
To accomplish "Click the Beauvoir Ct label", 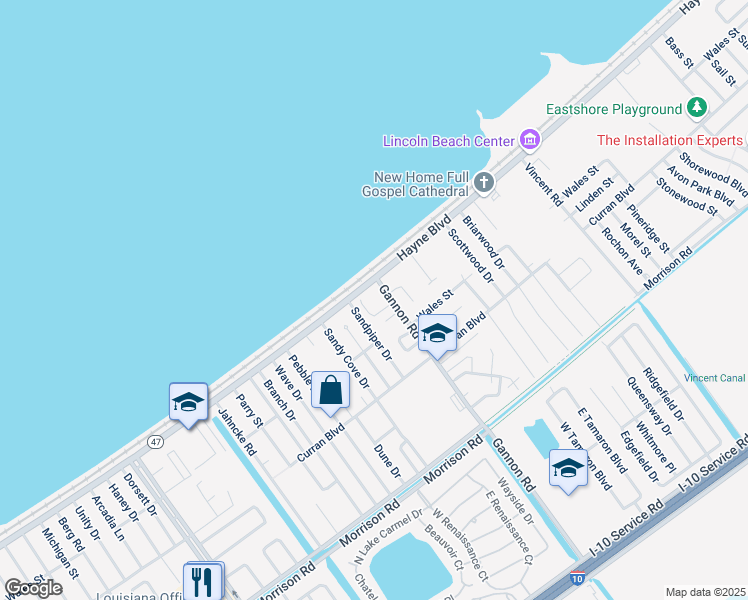I will coord(443,547).
